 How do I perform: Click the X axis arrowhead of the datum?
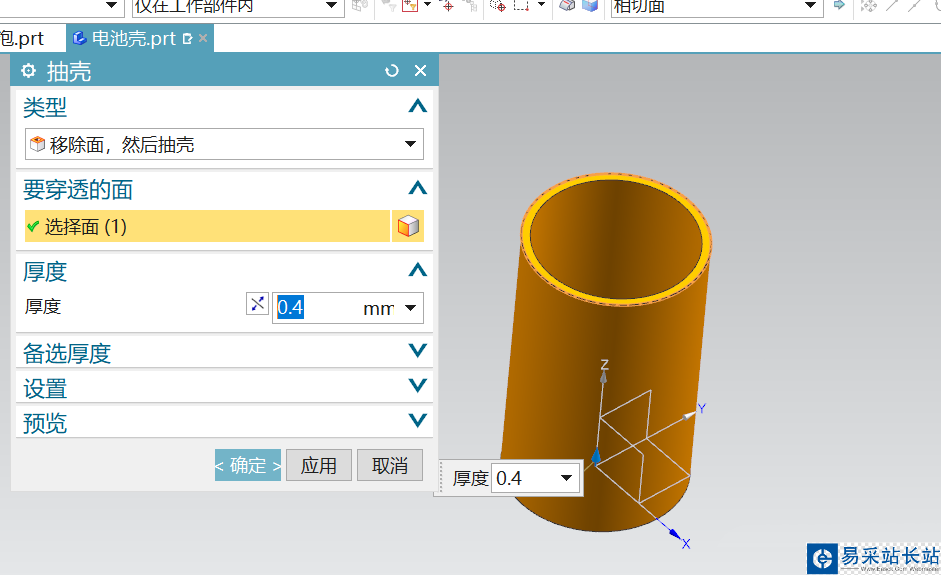click(675, 534)
